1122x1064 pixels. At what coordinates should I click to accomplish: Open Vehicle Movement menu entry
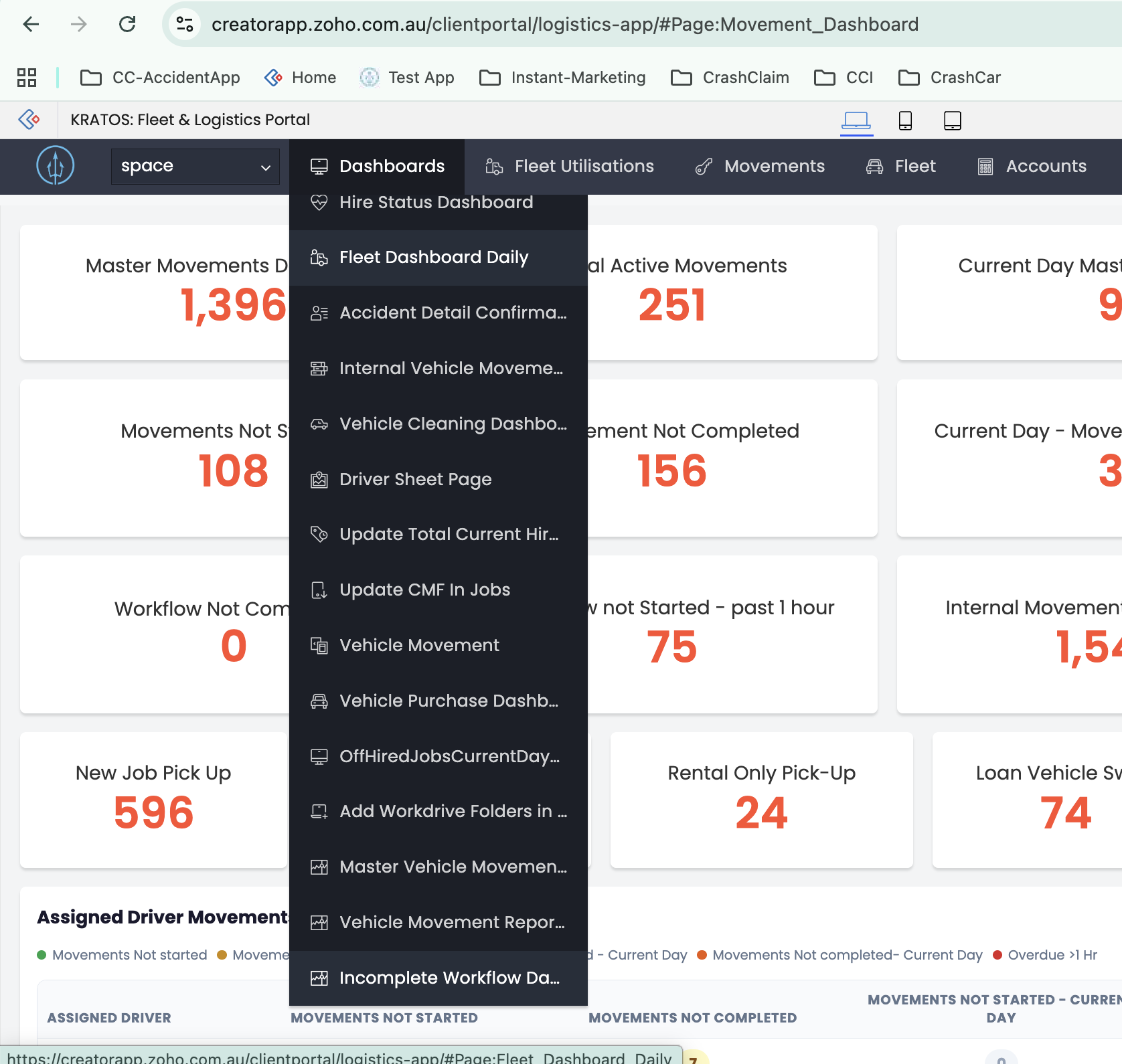(x=438, y=646)
